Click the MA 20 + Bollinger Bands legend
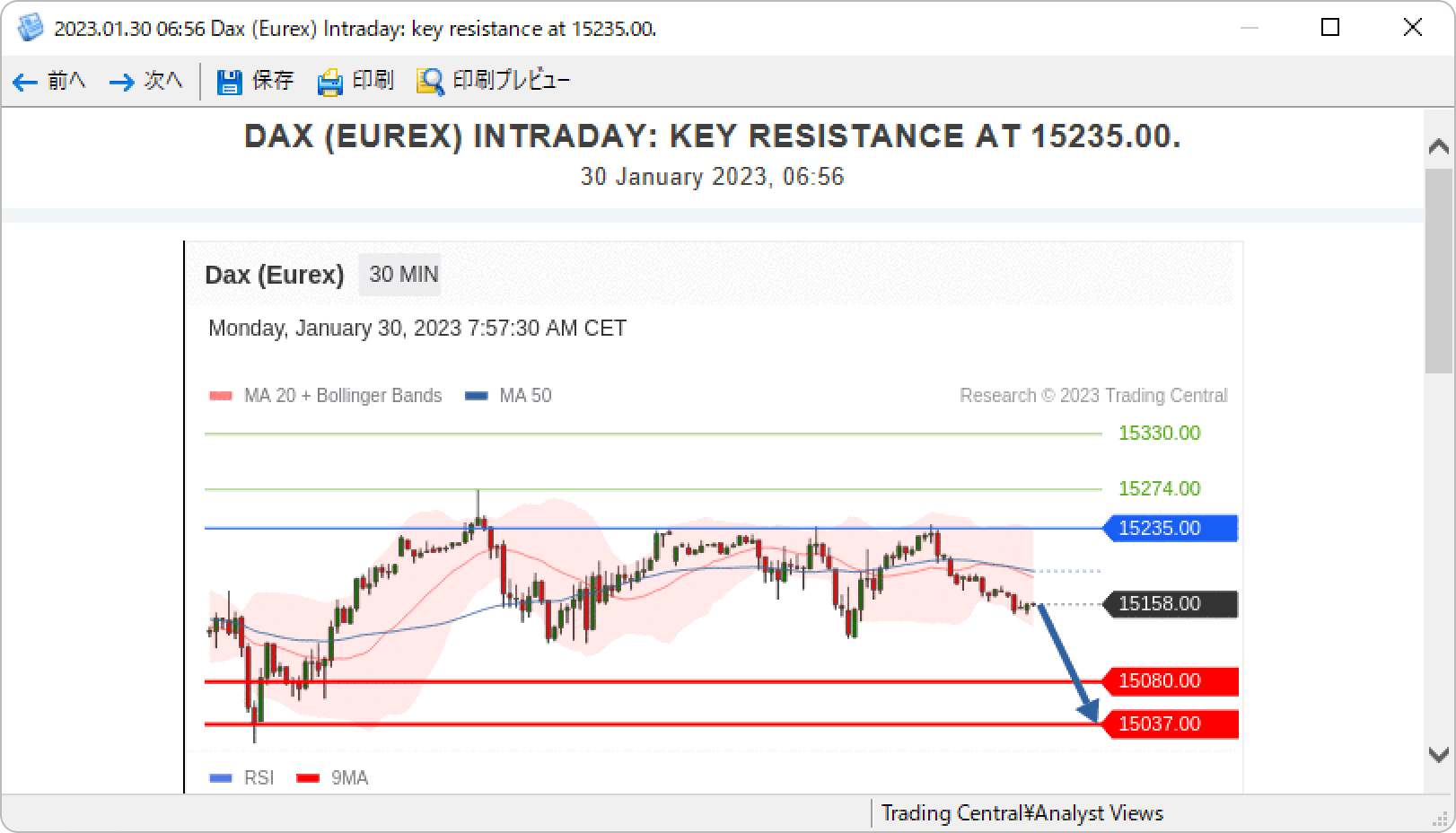Screen dimensions: 1456x833 point(325,396)
